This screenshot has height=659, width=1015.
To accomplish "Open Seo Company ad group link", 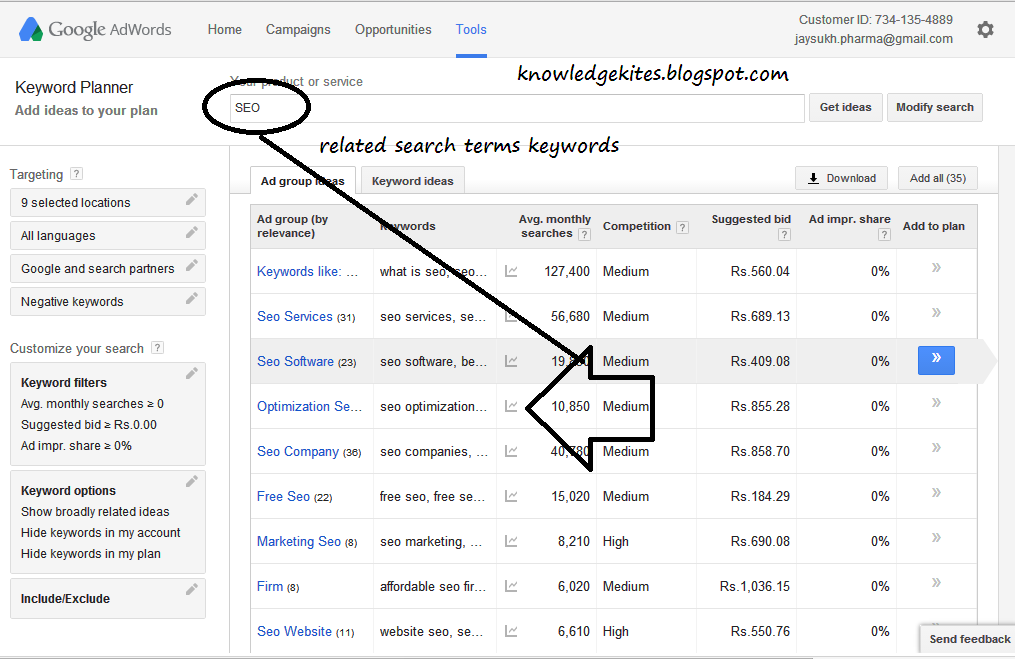I will coord(298,451).
